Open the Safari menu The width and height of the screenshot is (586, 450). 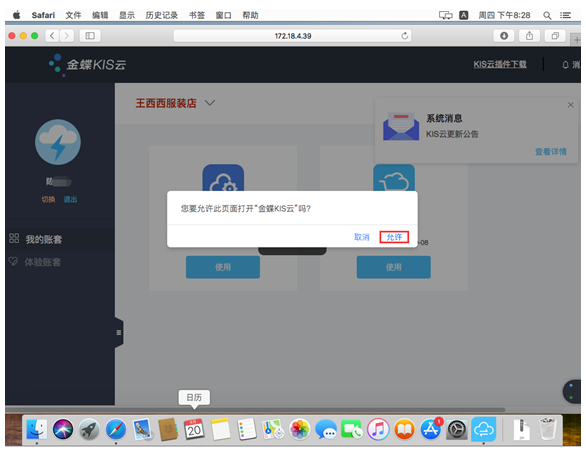[43, 15]
